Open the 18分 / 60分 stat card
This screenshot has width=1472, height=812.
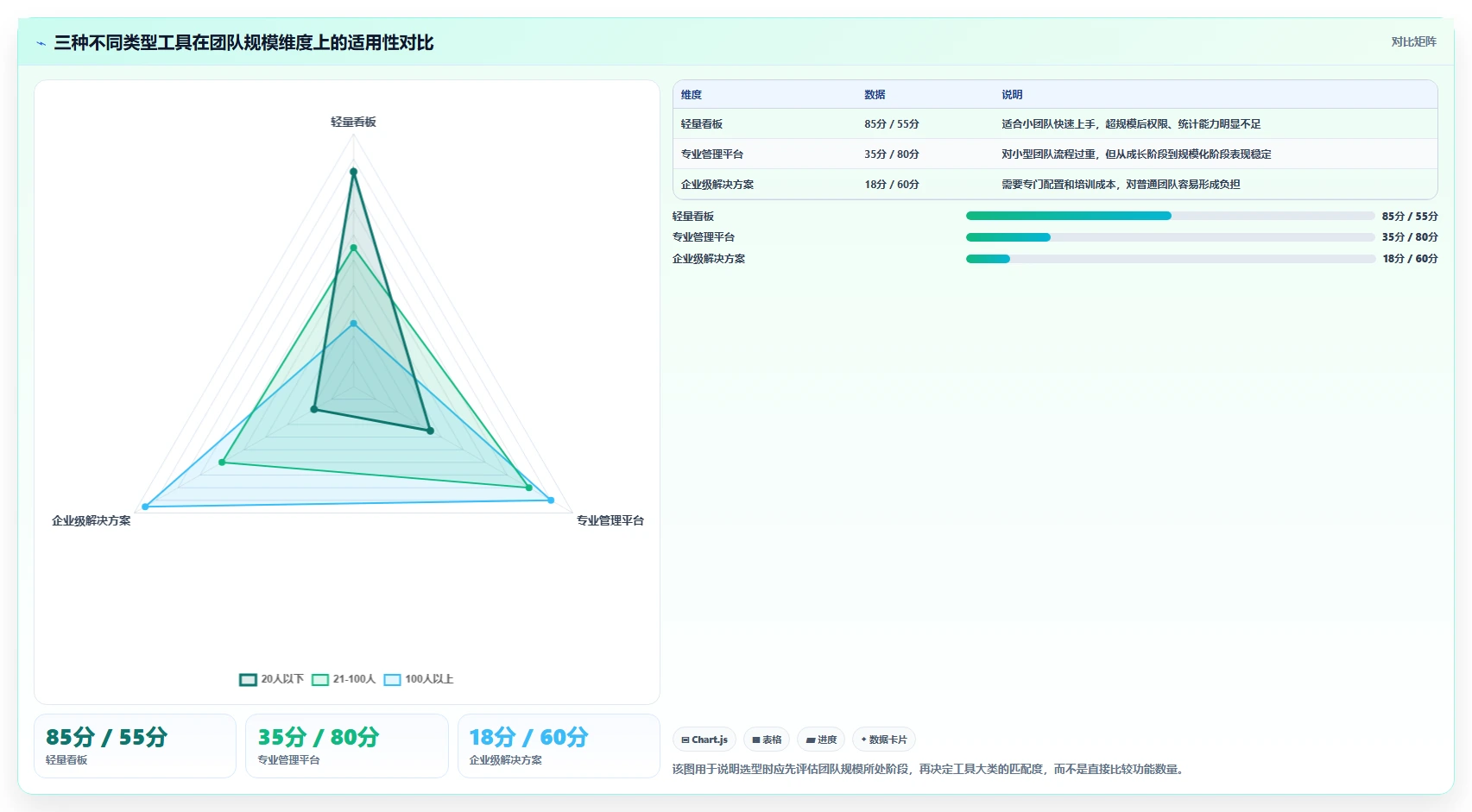(x=559, y=746)
